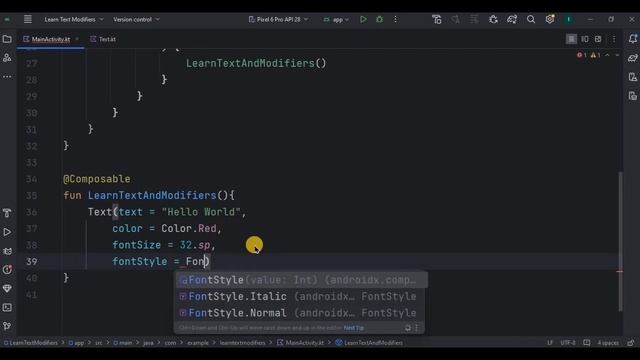Screen dimensions: 640x360
Task: Start debugging the app
Action: point(380,19)
